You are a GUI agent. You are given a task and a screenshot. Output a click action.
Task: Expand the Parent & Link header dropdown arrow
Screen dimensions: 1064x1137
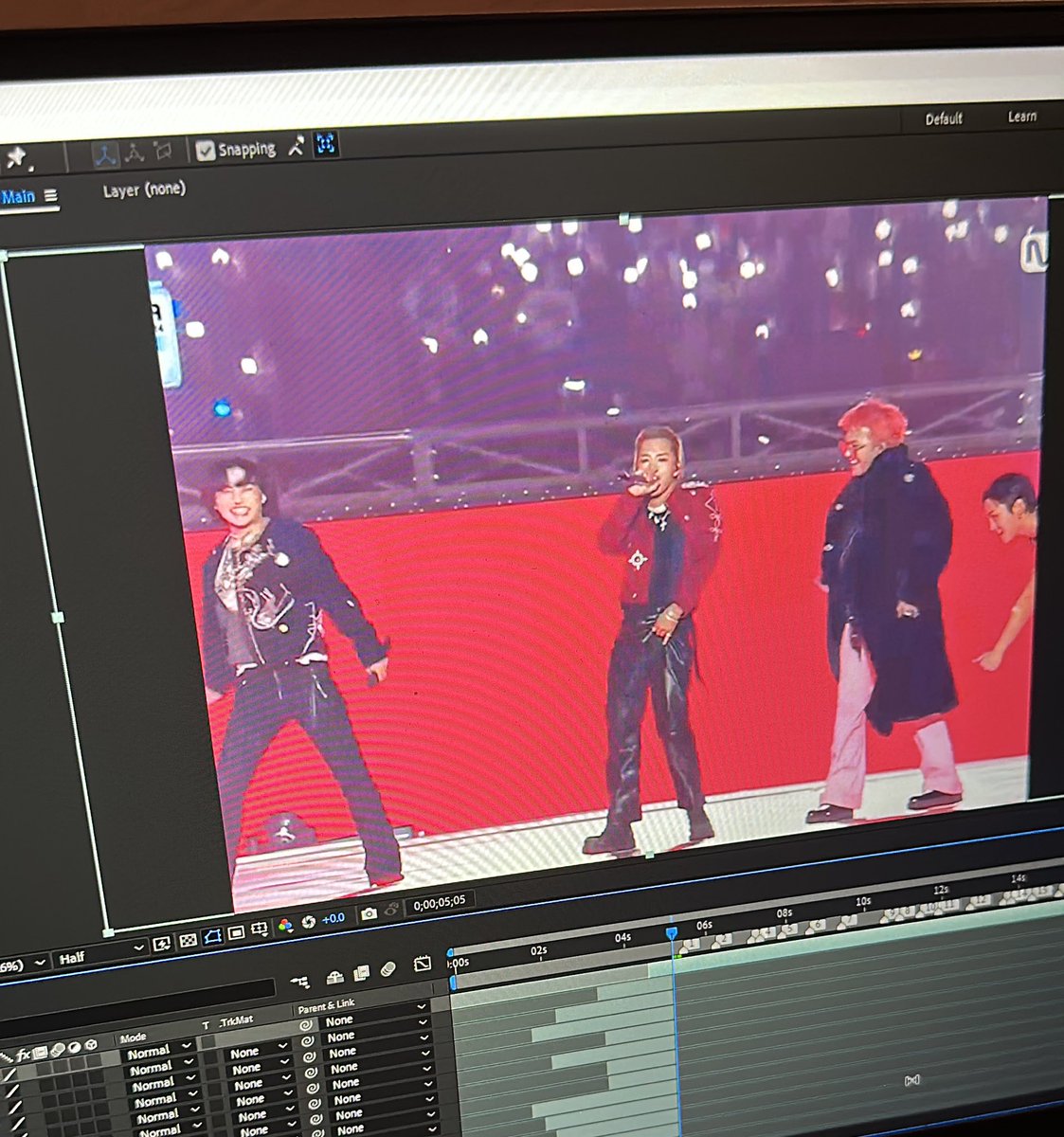[x=422, y=1006]
